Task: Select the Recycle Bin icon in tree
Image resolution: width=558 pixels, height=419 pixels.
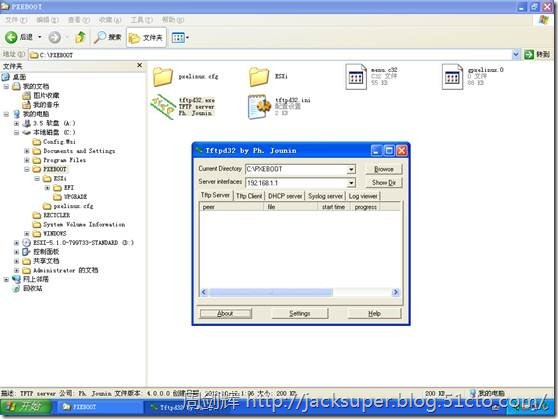Action: click(x=16, y=289)
